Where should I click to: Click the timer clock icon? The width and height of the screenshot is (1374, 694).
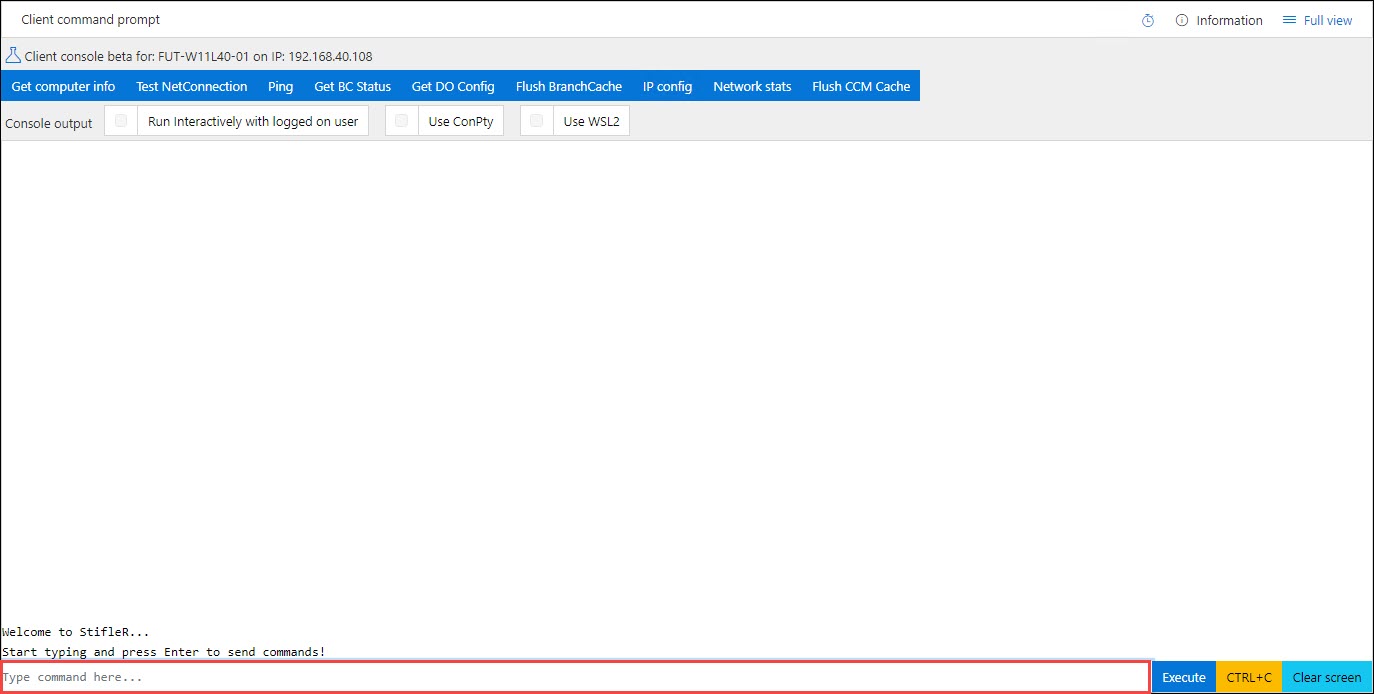1148,21
